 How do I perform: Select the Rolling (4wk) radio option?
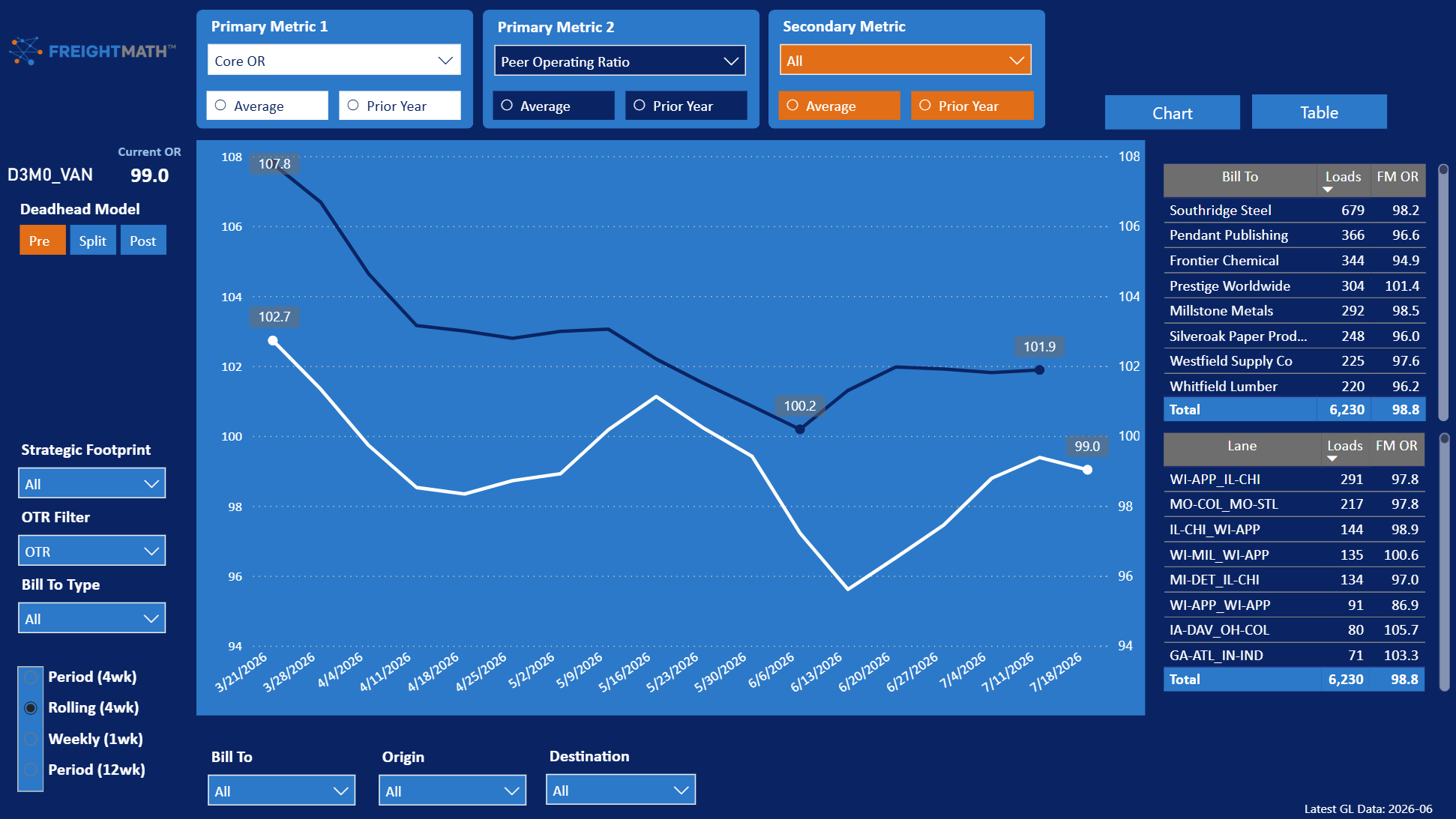[x=31, y=708]
